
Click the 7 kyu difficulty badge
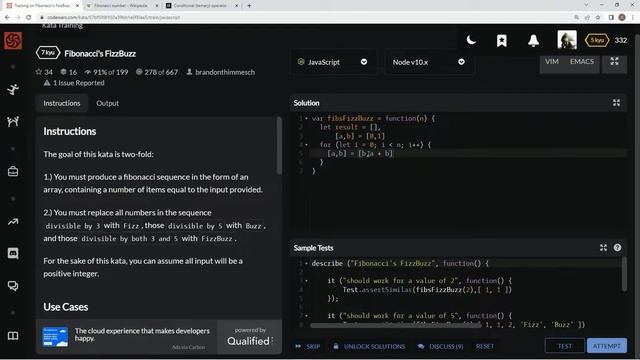(x=48, y=53)
